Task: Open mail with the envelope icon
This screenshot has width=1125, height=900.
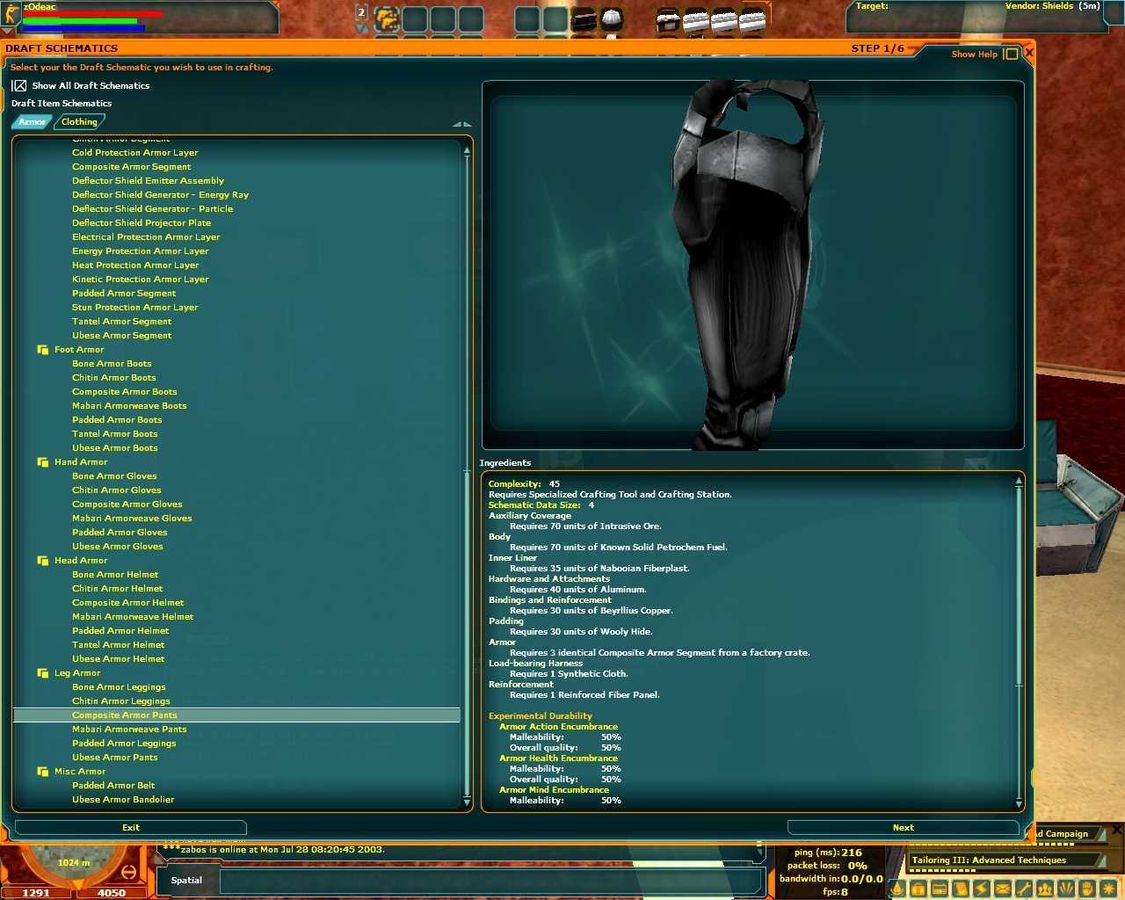Action: pos(1002,888)
